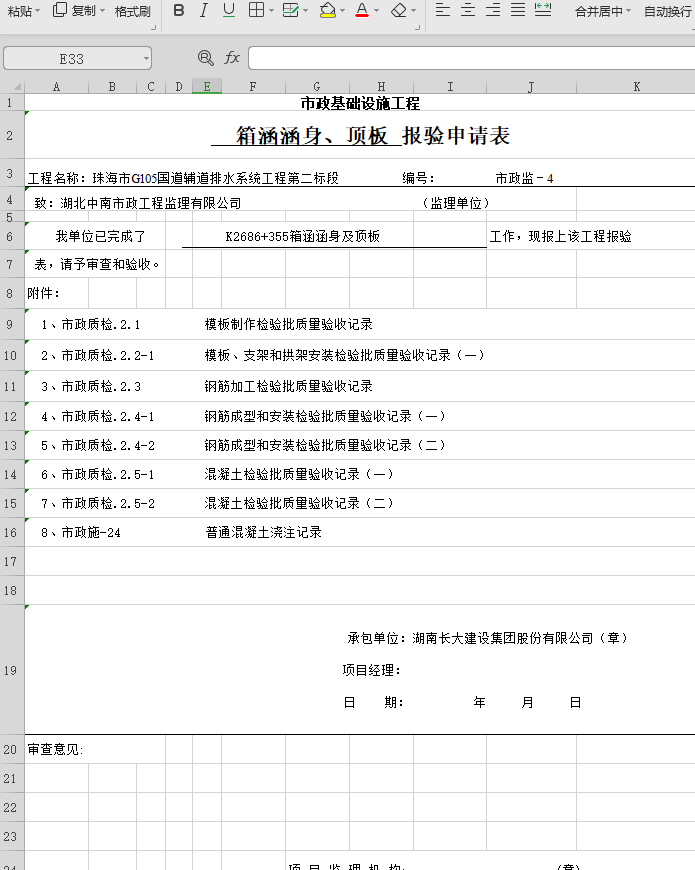This screenshot has width=695, height=870.
Task: Select the 市政监－4 number cell
Action: point(524,178)
